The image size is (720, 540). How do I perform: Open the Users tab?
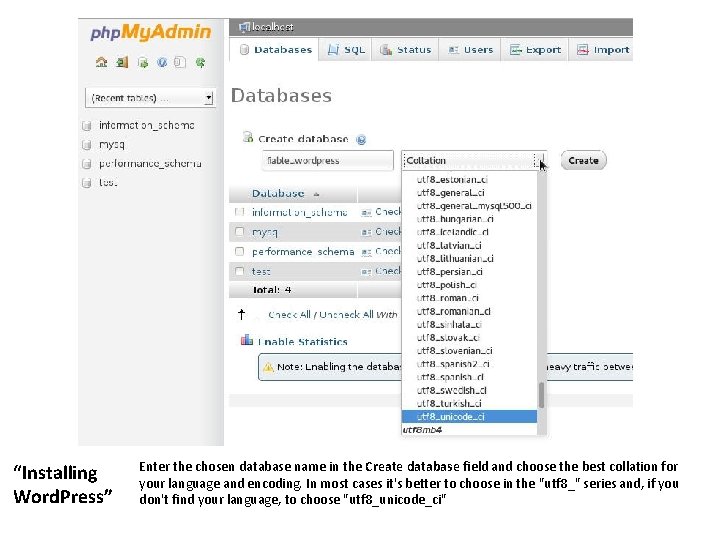tap(470, 50)
